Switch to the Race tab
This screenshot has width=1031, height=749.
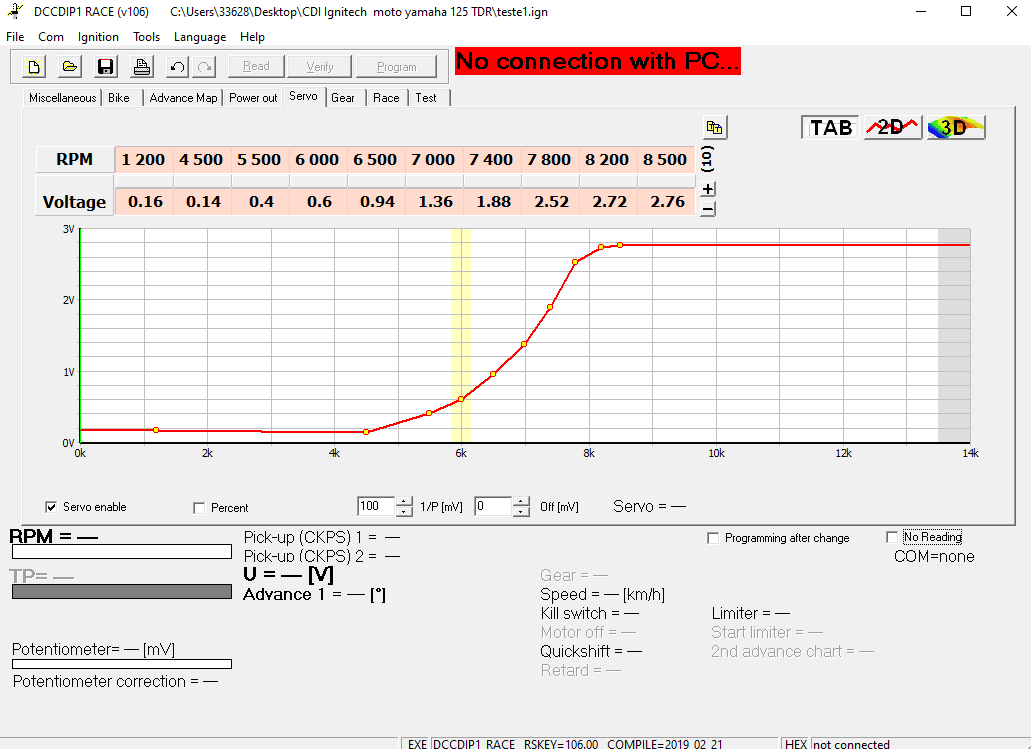point(386,98)
